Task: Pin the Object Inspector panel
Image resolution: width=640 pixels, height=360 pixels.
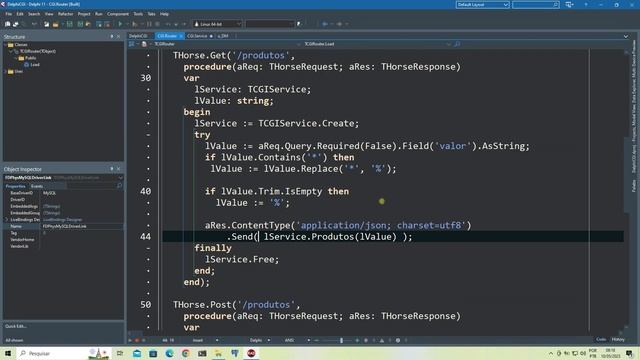Action: 112,169
